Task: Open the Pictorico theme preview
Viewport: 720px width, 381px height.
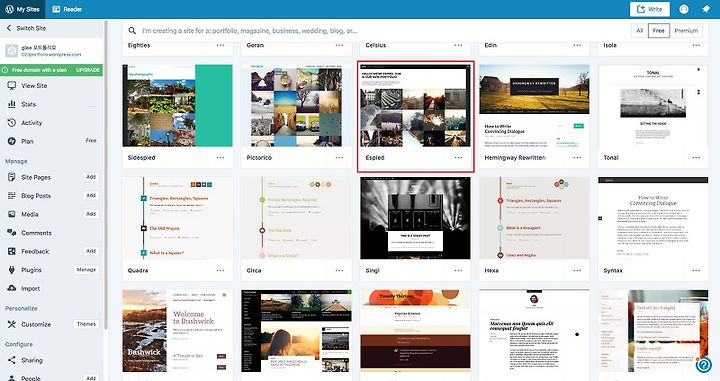Action: (x=296, y=106)
